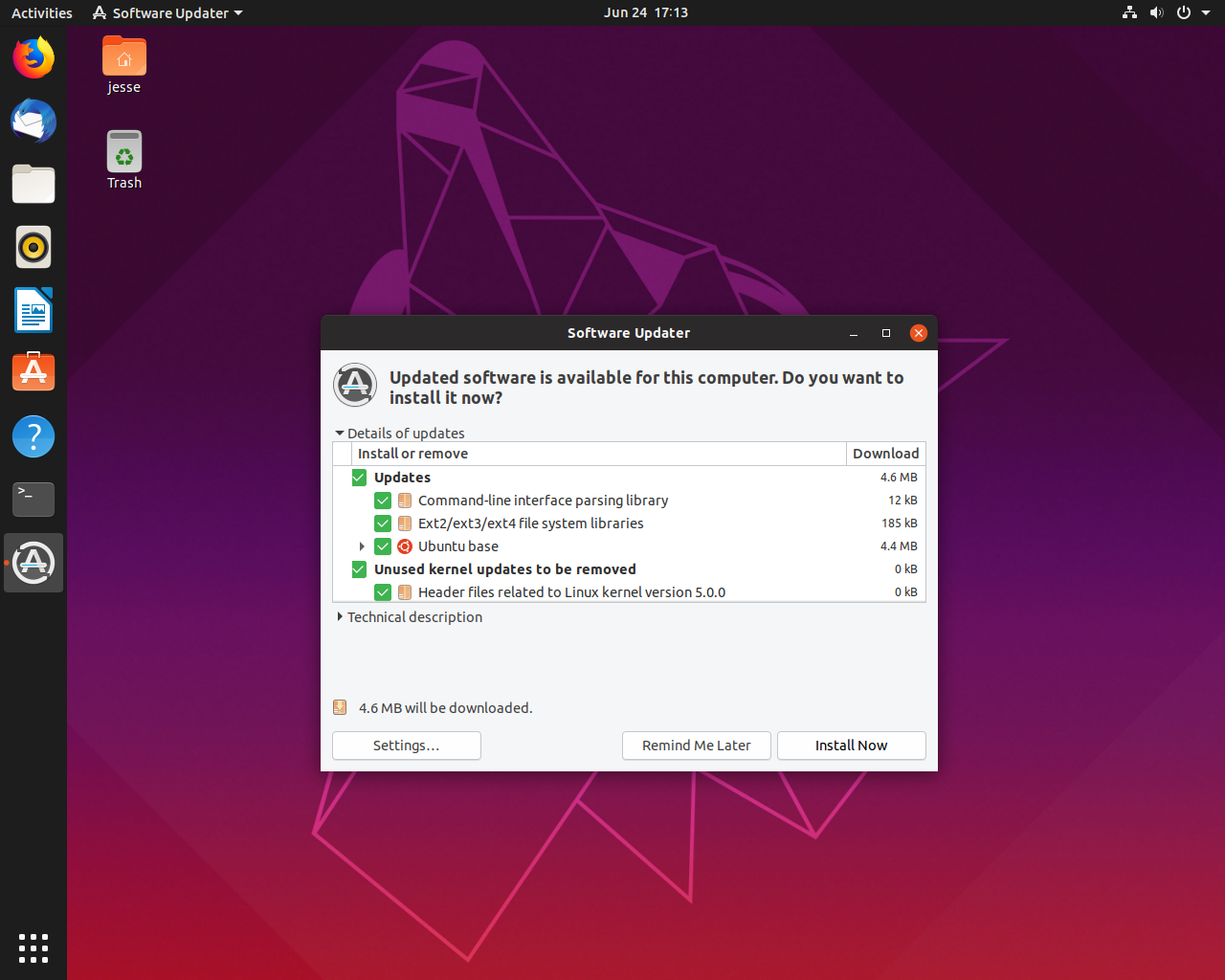Open LibreOffice Writer from dock

point(33,310)
